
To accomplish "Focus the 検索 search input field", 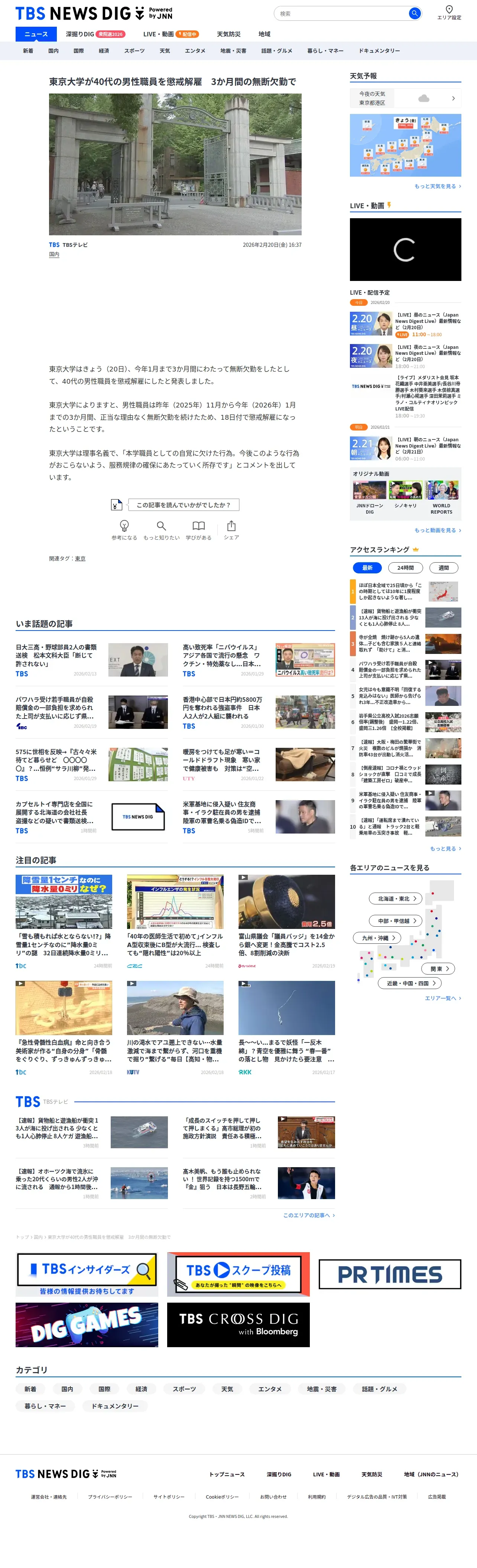I will (341, 13).
